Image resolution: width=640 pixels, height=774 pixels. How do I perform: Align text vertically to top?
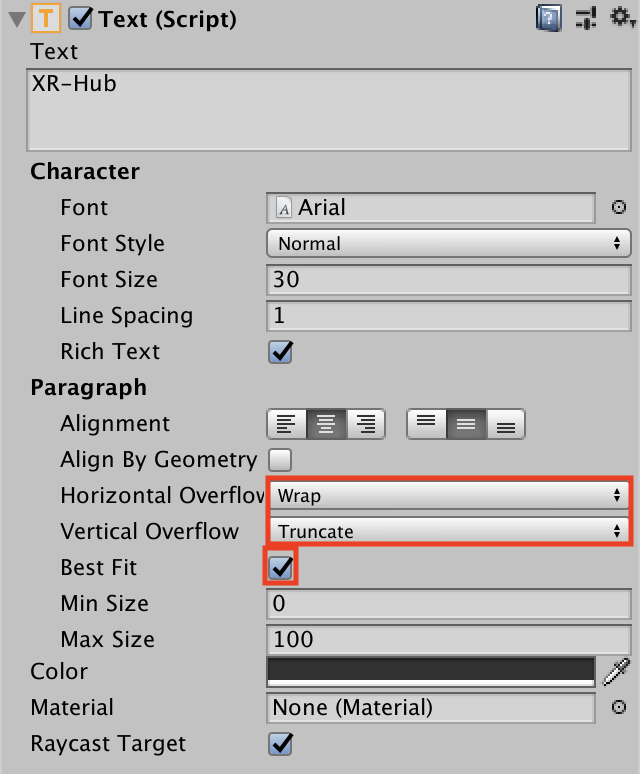coord(426,424)
